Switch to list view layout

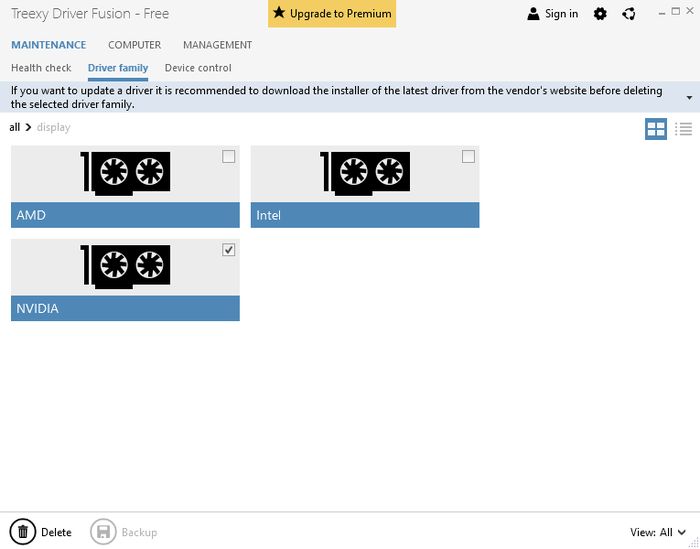pos(684,128)
